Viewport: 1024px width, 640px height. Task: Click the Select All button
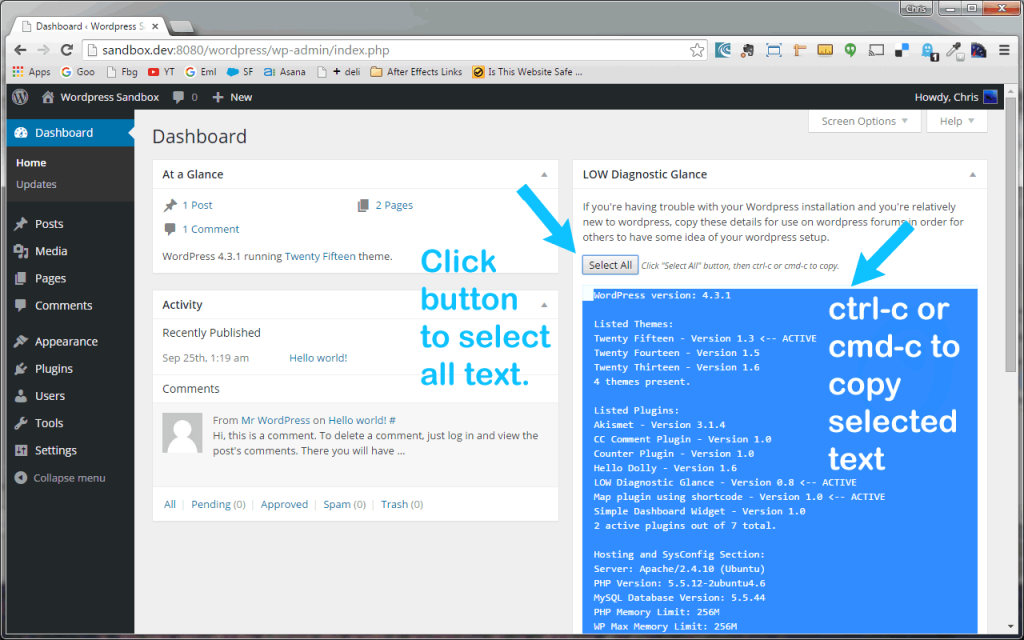[610, 265]
